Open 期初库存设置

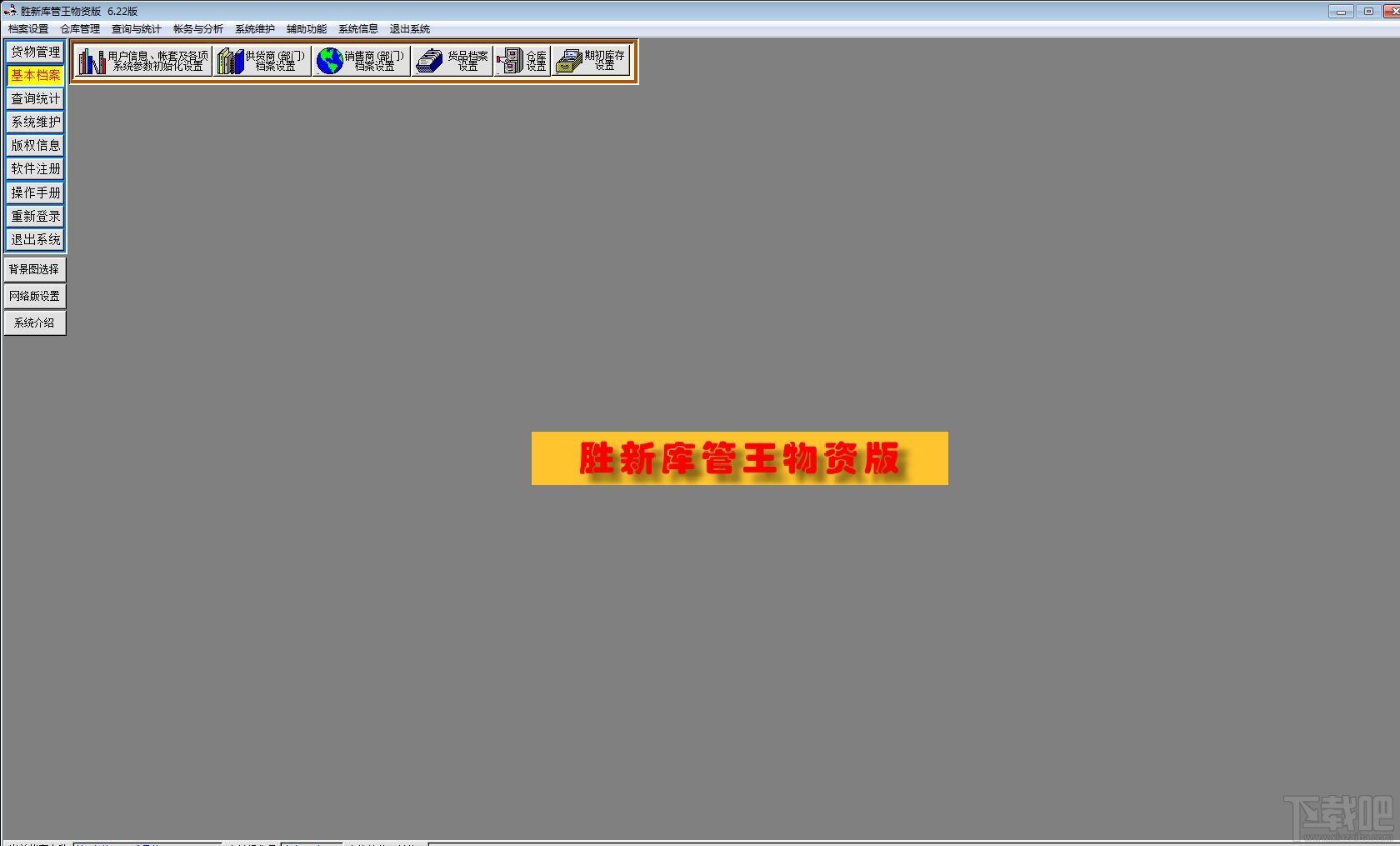pyautogui.click(x=591, y=61)
